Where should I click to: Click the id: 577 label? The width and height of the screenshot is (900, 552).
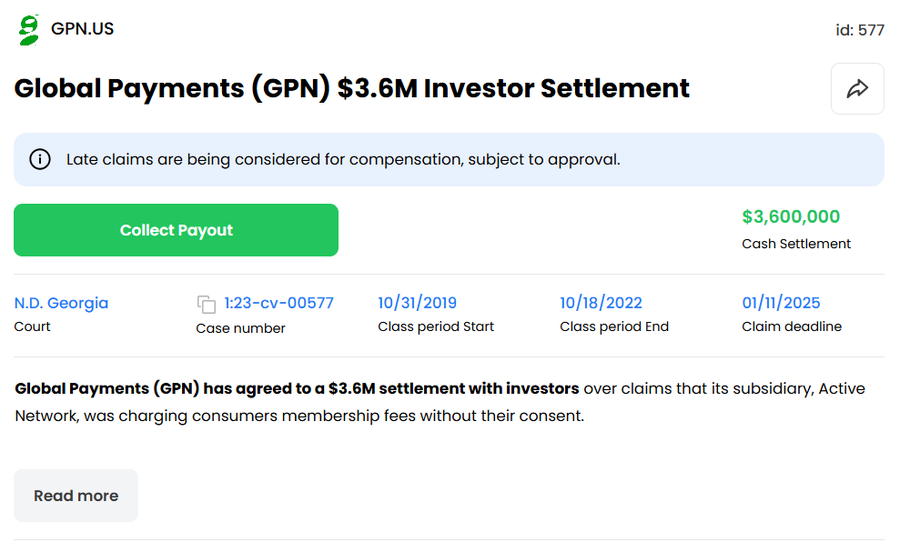(x=859, y=30)
